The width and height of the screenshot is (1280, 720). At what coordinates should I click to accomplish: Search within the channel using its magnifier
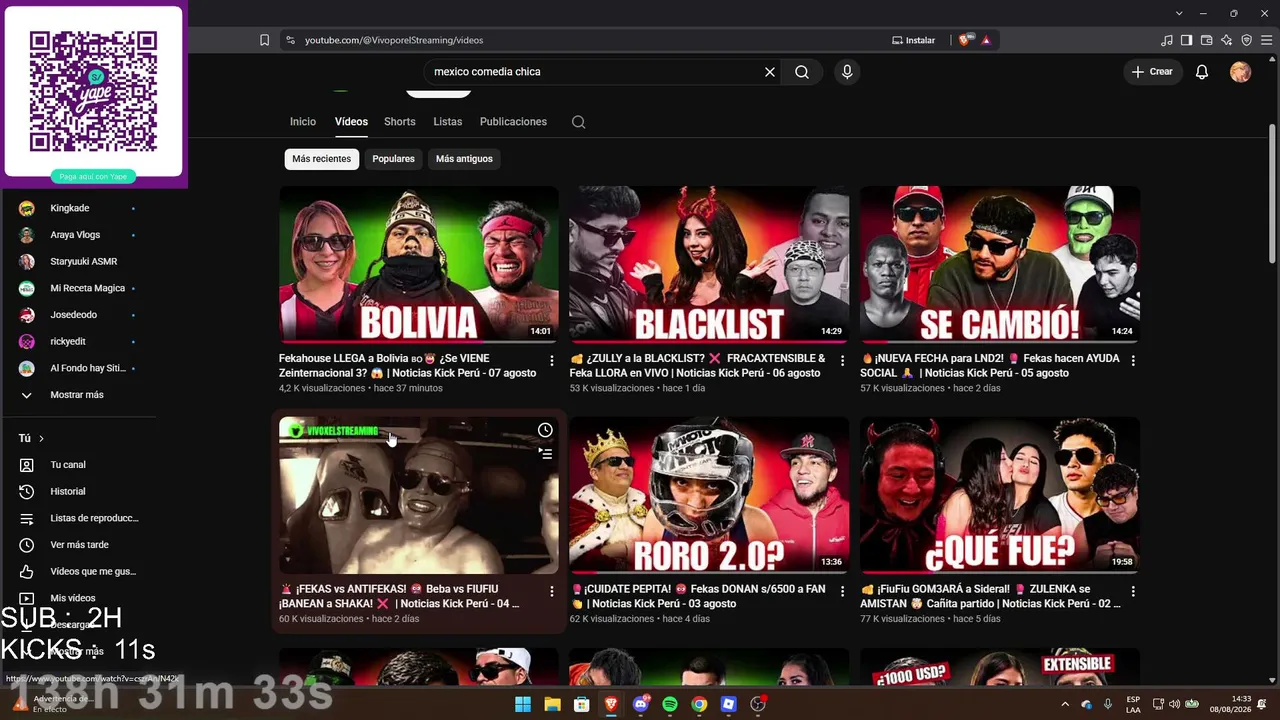[578, 122]
